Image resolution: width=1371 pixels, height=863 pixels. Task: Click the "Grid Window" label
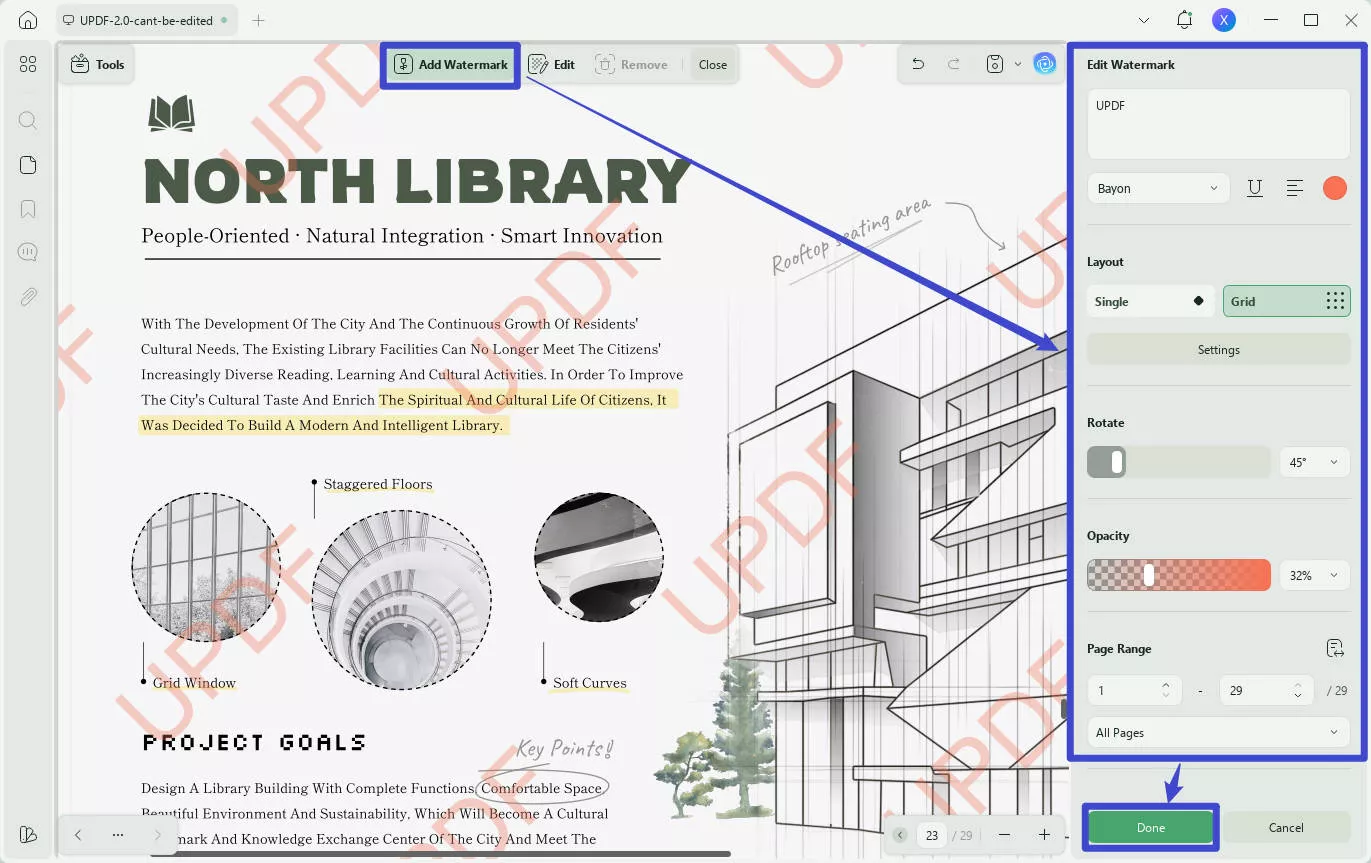194,683
